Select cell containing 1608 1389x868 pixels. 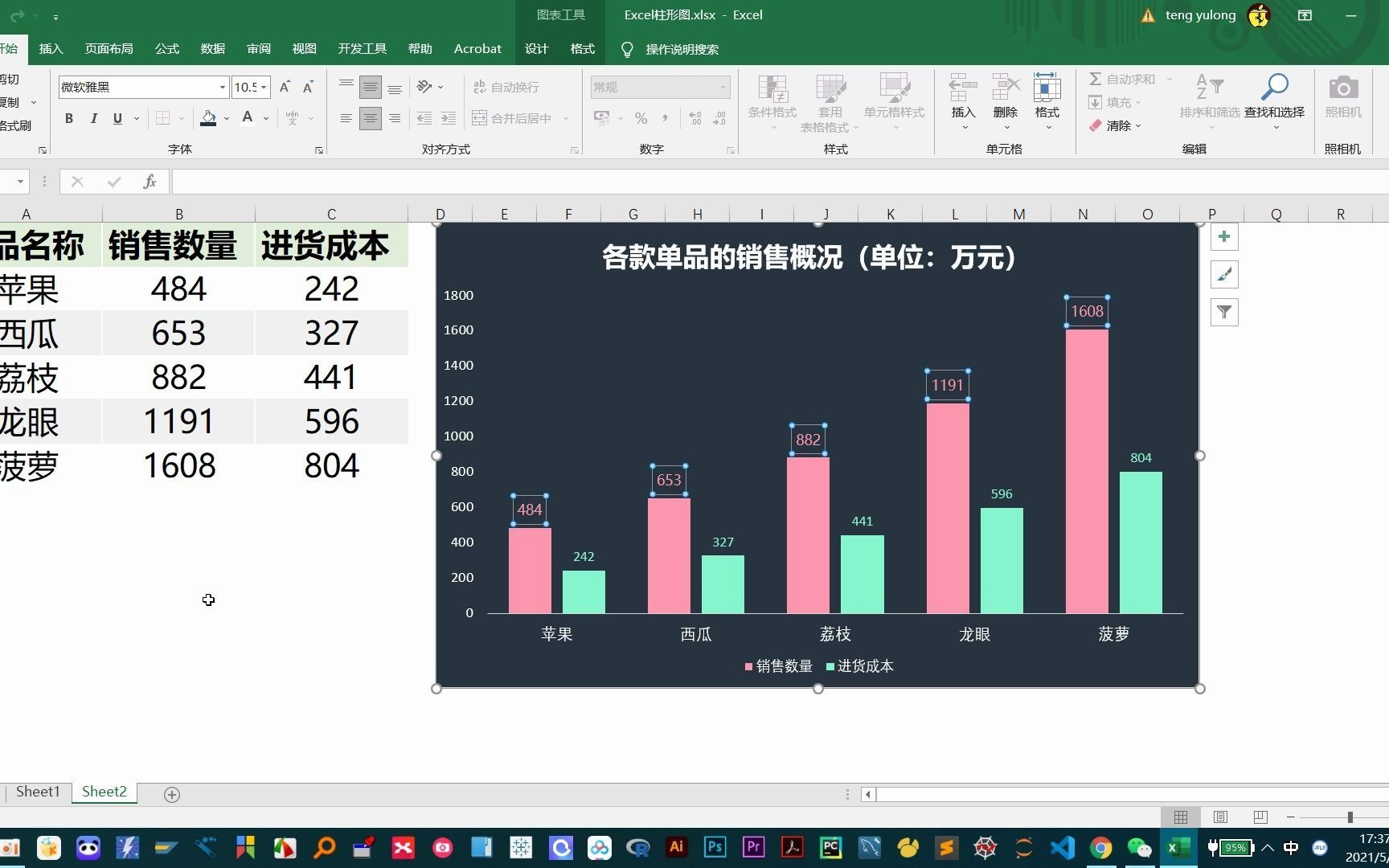tap(179, 465)
